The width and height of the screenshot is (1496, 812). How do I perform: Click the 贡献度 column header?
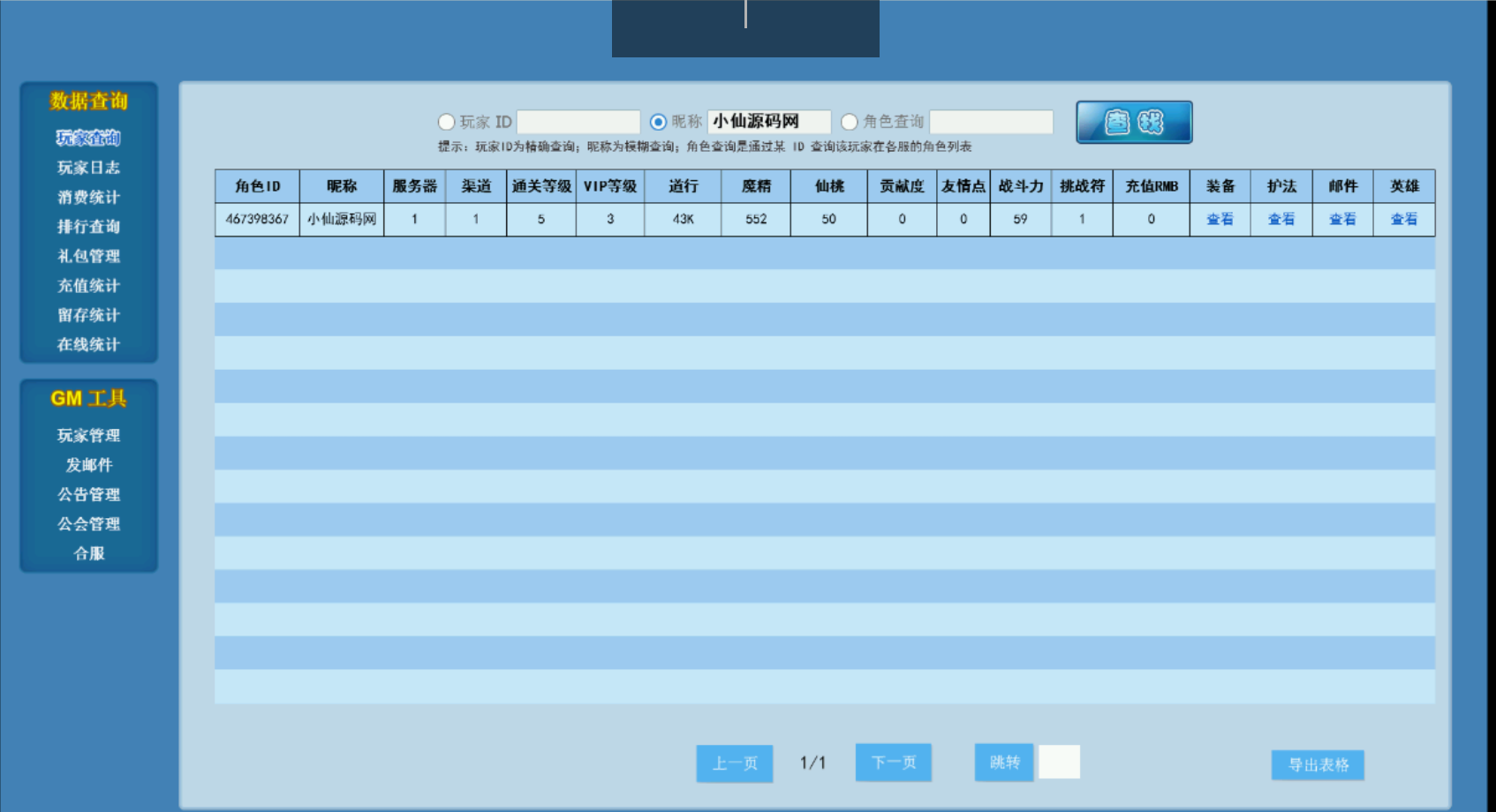click(x=902, y=186)
